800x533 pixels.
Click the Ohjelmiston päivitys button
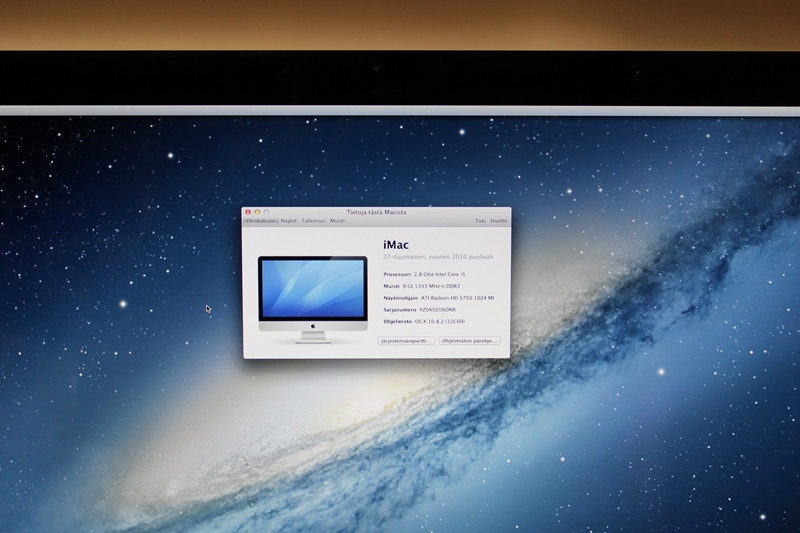click(469, 341)
